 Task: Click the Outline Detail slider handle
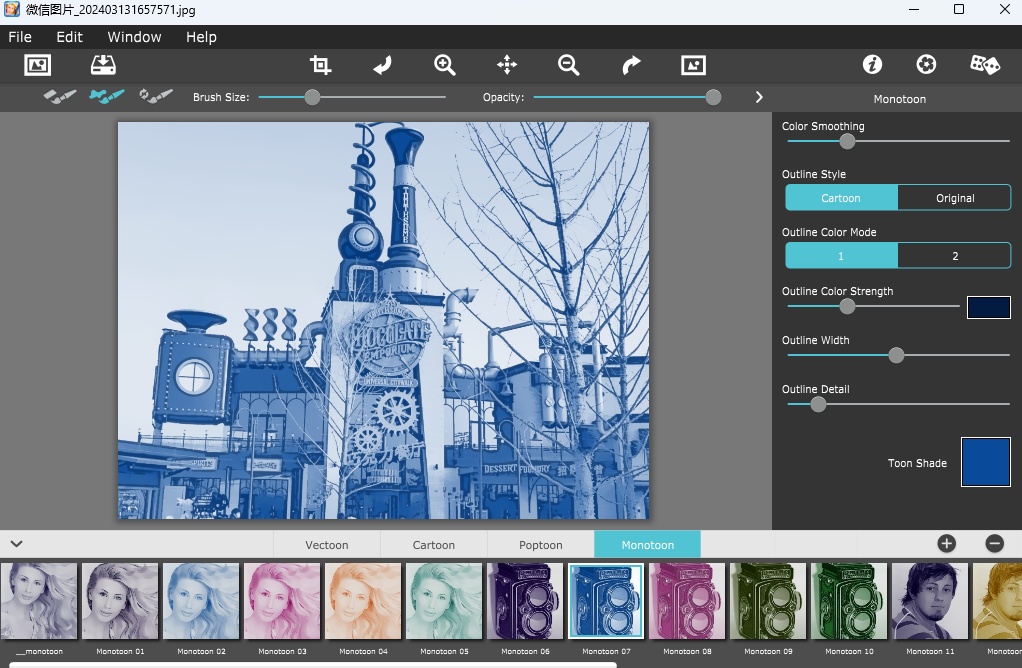coord(818,404)
